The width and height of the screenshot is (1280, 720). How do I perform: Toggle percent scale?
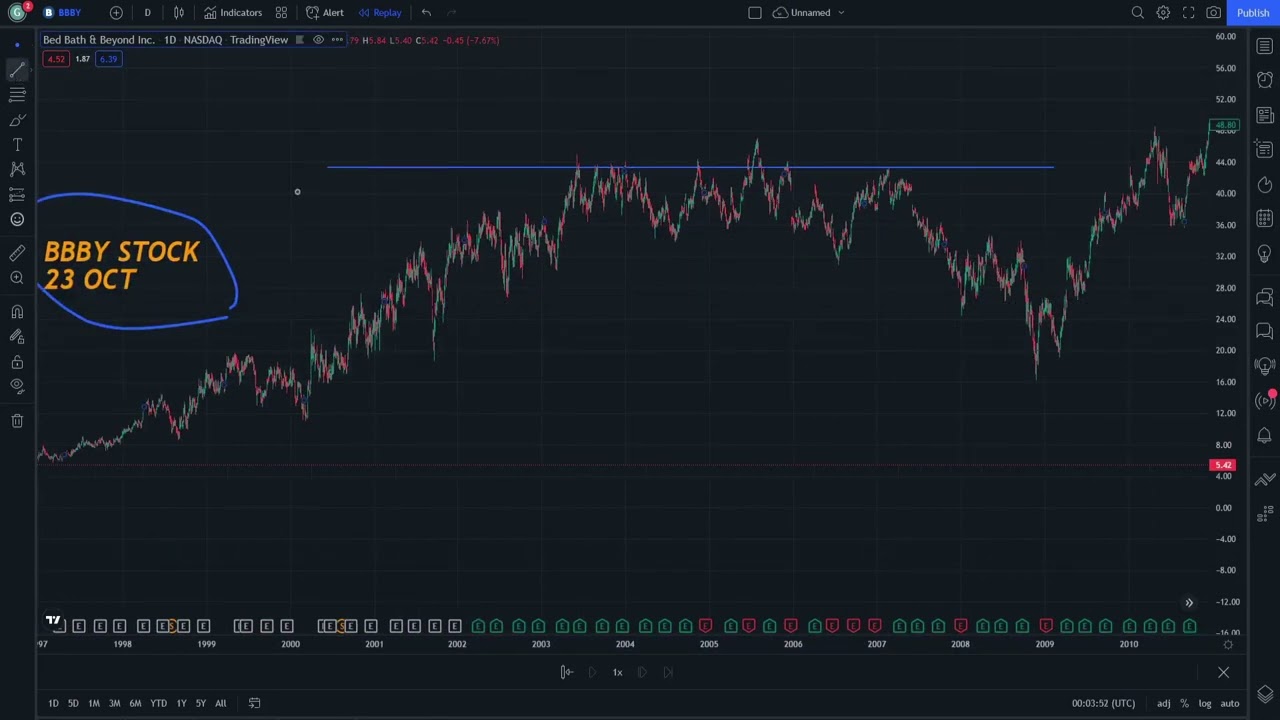1185,703
